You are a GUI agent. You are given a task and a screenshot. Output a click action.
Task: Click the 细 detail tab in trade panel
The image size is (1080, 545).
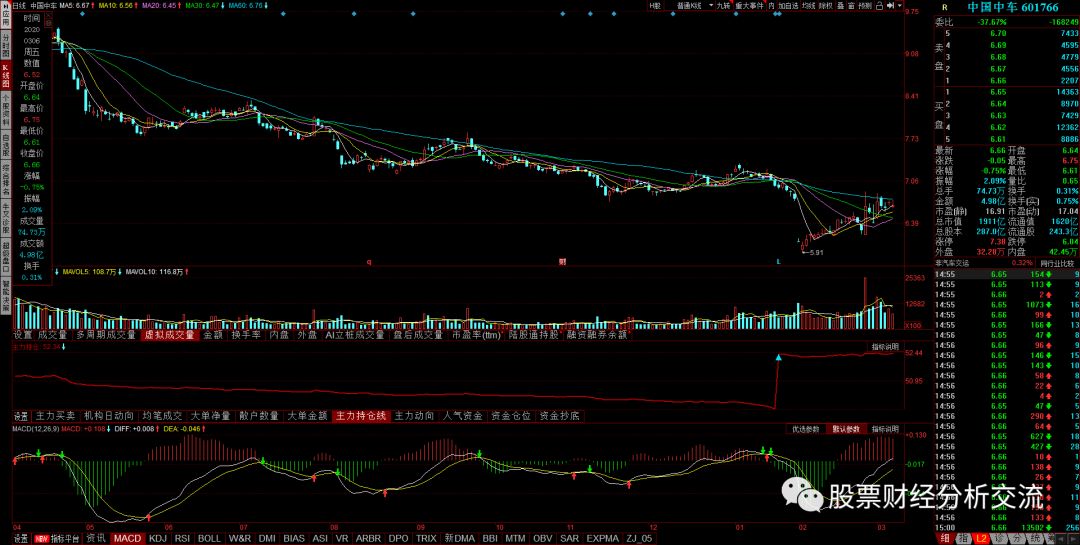pos(945,538)
